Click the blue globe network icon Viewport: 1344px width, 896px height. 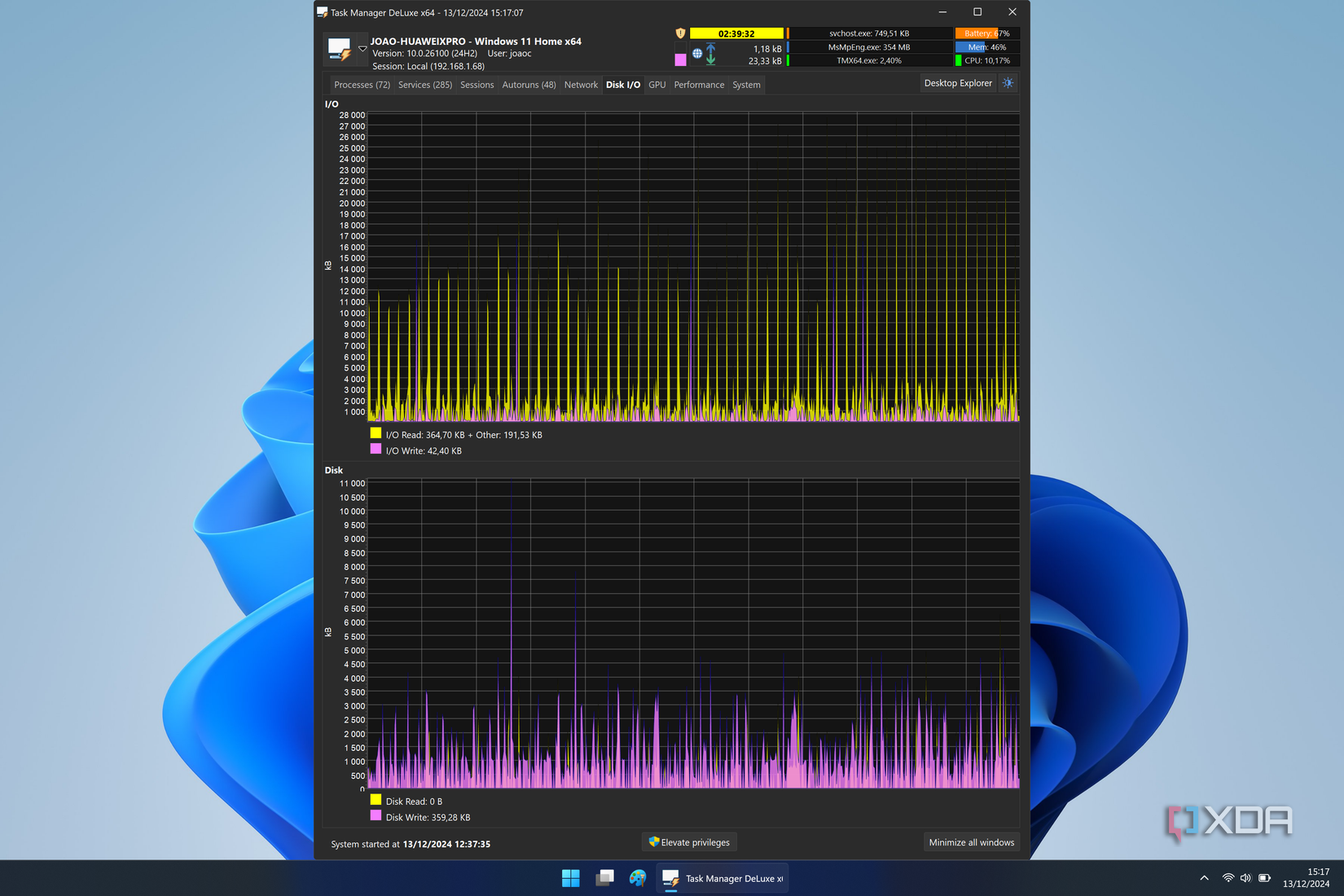pyautogui.click(x=696, y=54)
